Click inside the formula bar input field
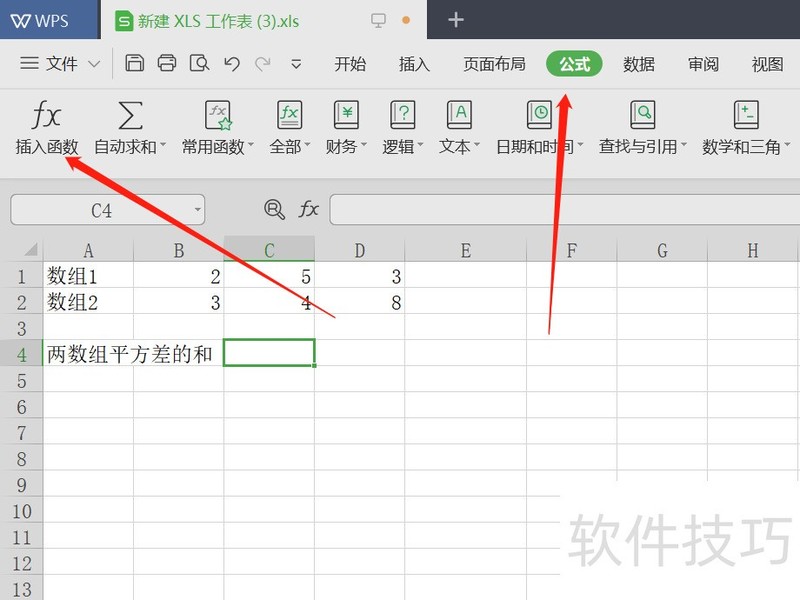 [560, 209]
